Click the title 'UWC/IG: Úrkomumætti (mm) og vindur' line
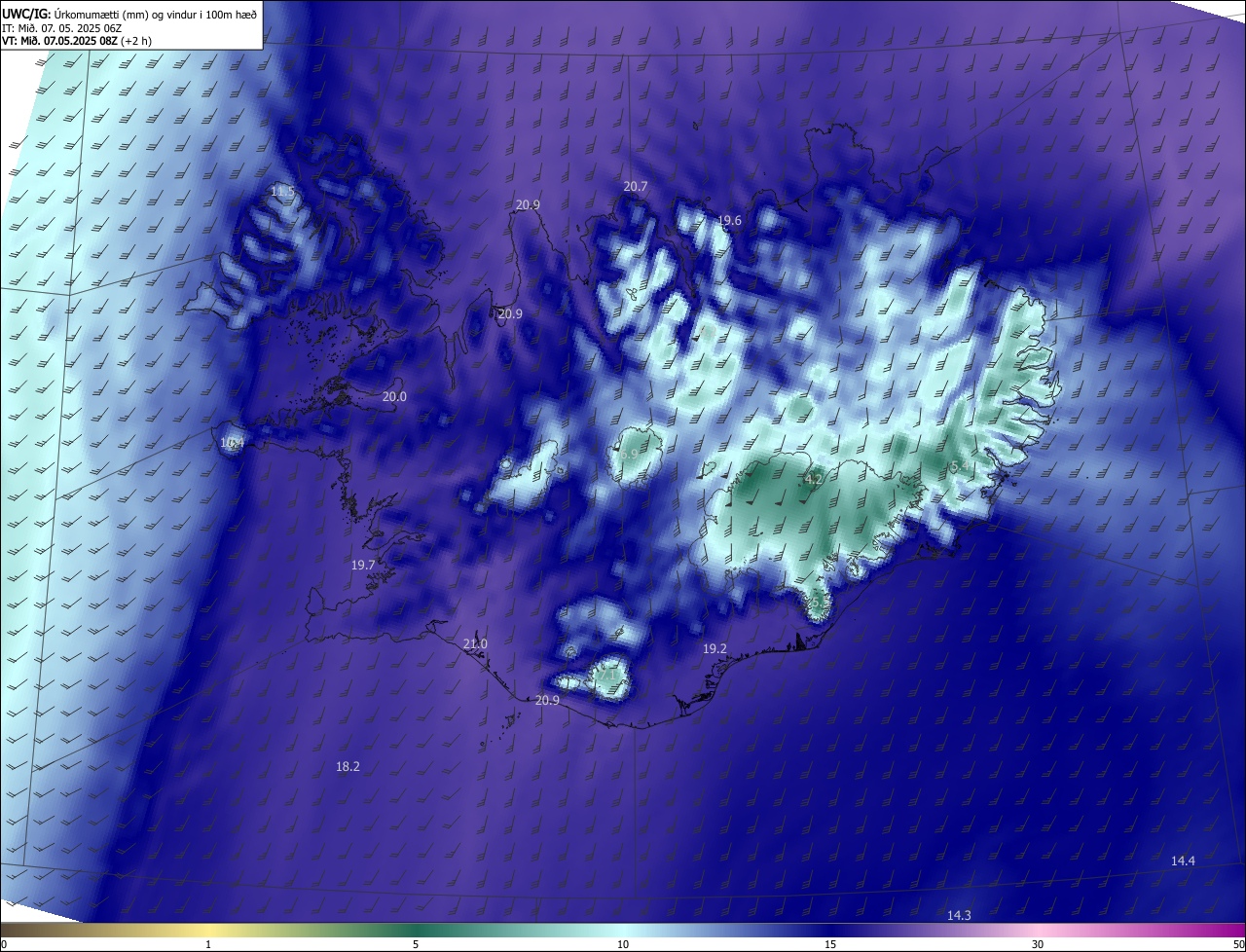Screen dimensions: 1246x952 click(129, 14)
